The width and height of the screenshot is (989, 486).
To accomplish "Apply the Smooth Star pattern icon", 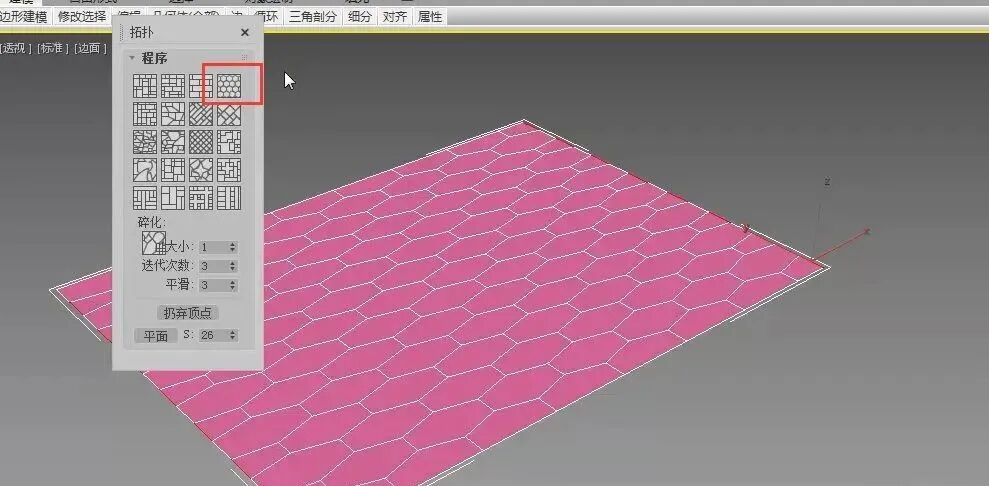I will click(201, 170).
